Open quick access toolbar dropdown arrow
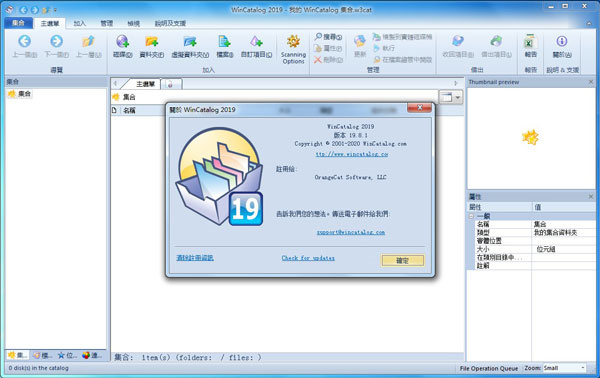This screenshot has height=378, width=600. coord(55,10)
